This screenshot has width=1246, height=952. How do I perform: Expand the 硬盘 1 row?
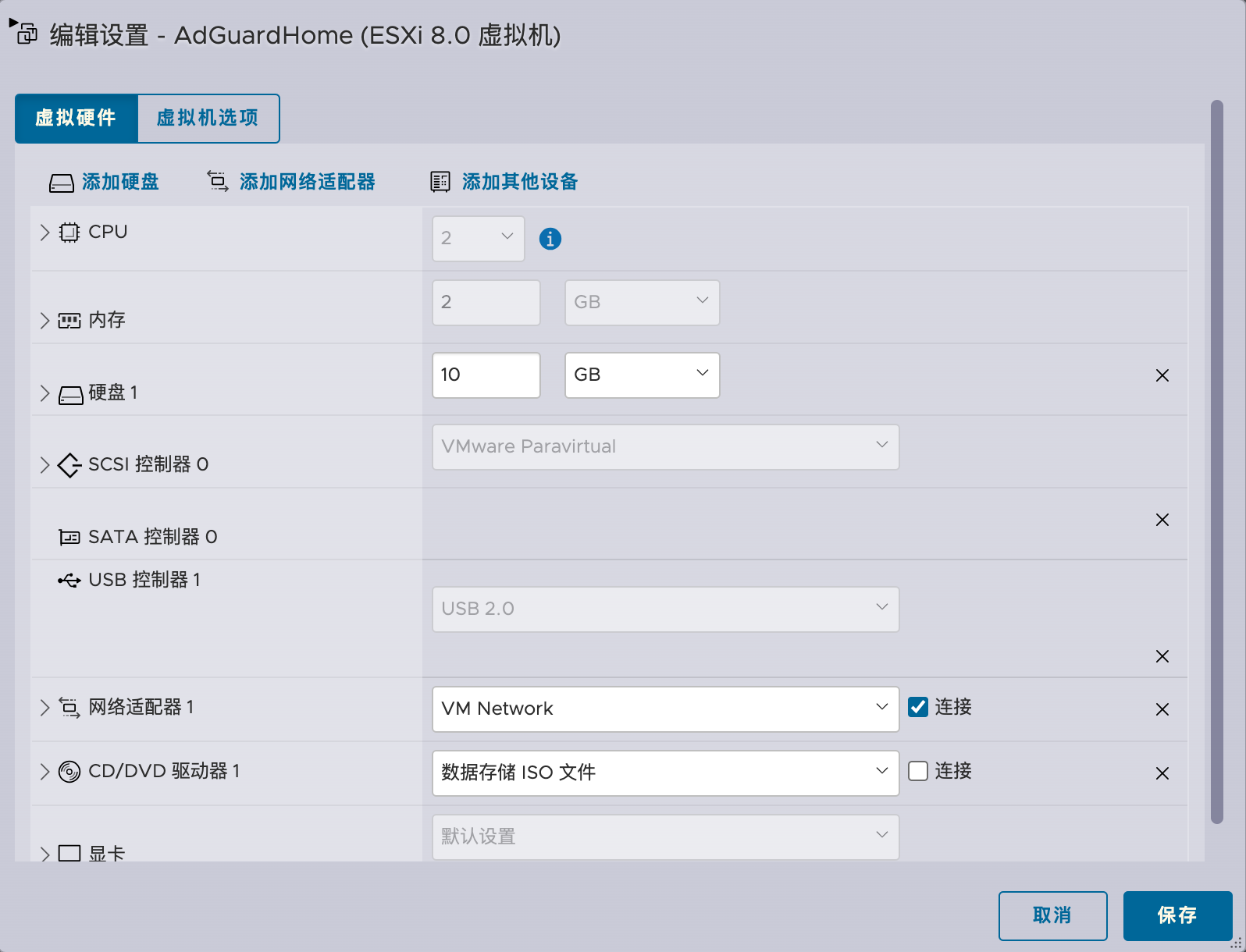point(44,393)
